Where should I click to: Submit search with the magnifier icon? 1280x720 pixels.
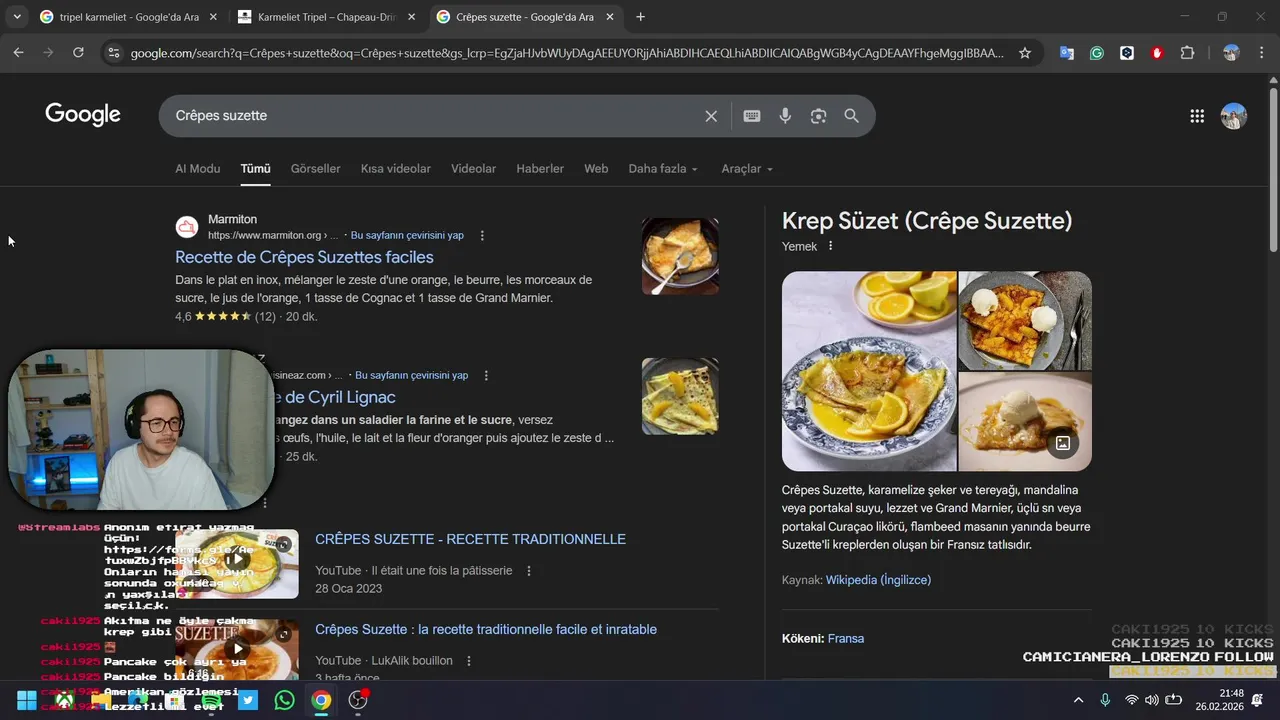(x=851, y=116)
